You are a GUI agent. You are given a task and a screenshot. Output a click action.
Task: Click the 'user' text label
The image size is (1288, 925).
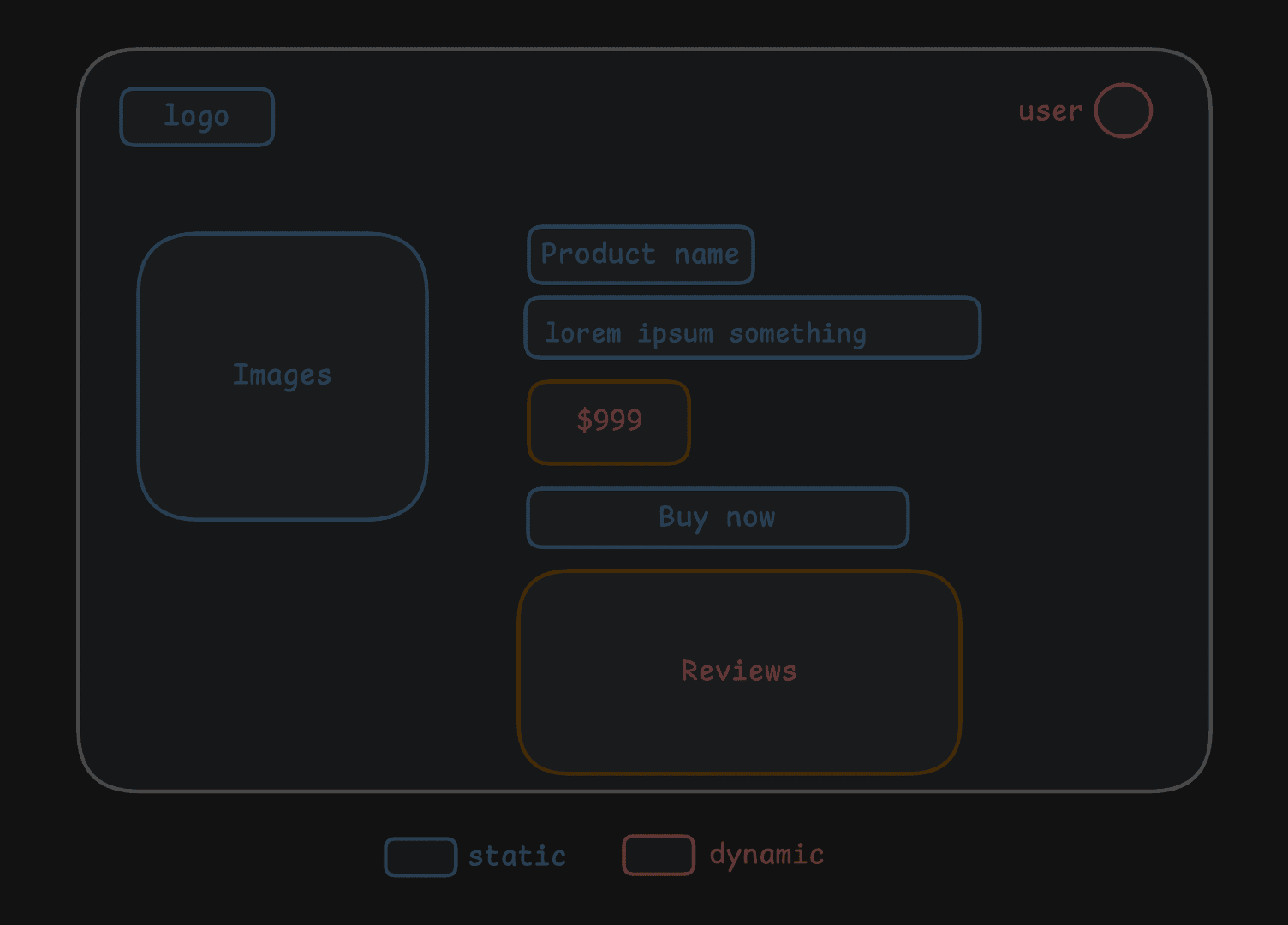click(1050, 111)
